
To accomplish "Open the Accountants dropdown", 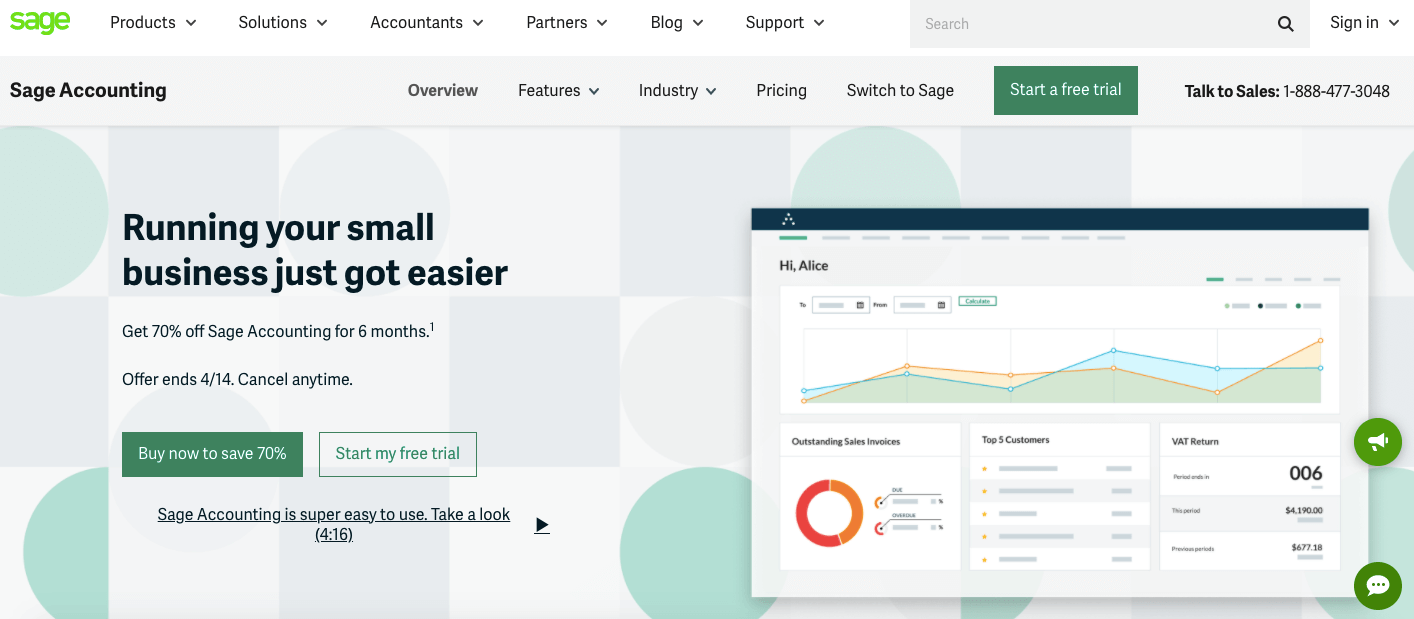I will click(427, 22).
